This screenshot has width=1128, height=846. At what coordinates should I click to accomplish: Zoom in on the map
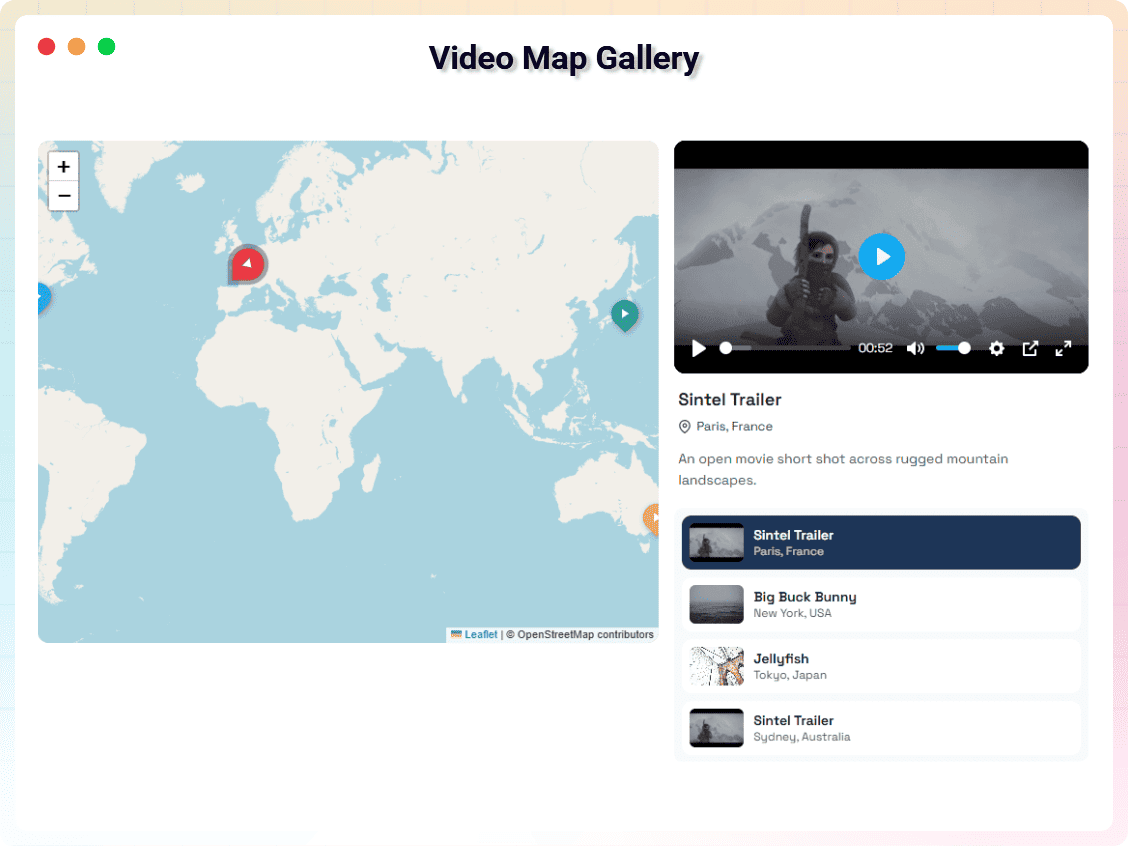[x=63, y=167]
